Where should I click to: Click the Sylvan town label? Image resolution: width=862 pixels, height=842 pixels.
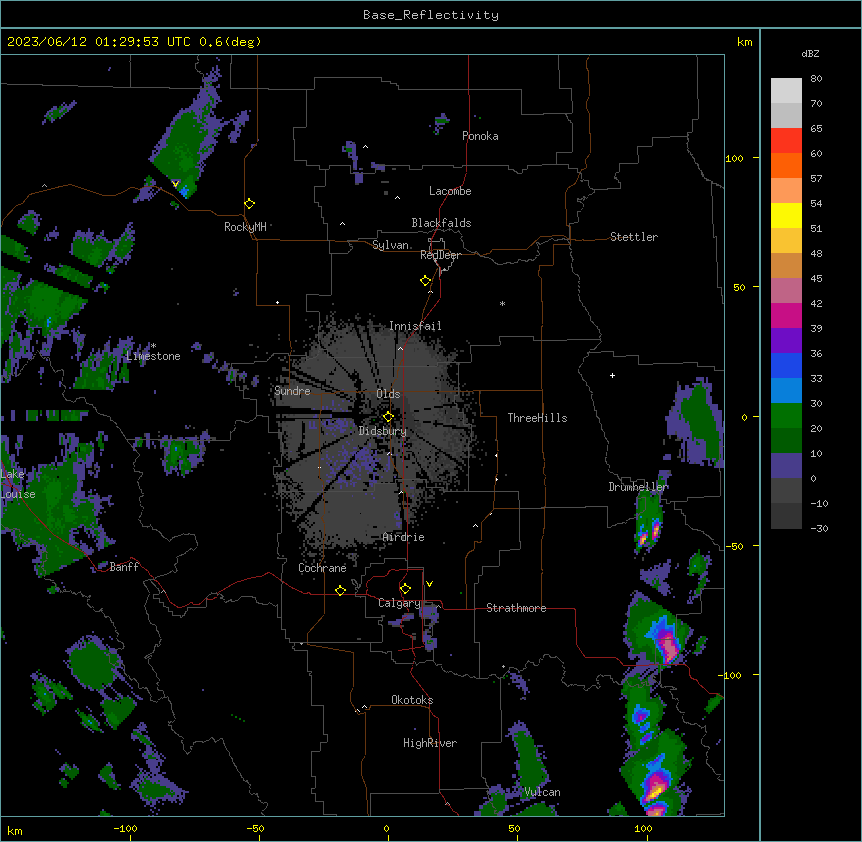390,245
